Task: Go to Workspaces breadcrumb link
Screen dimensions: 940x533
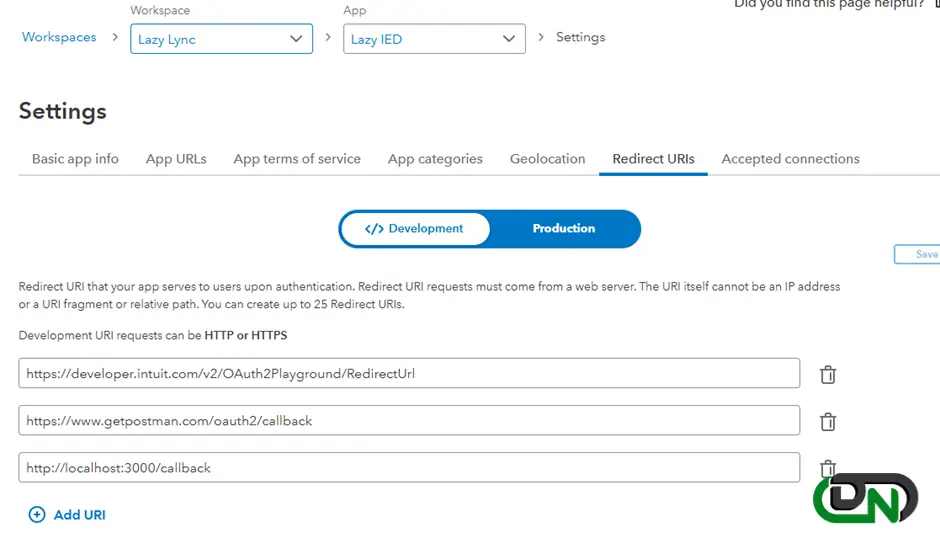Action: 59,37
